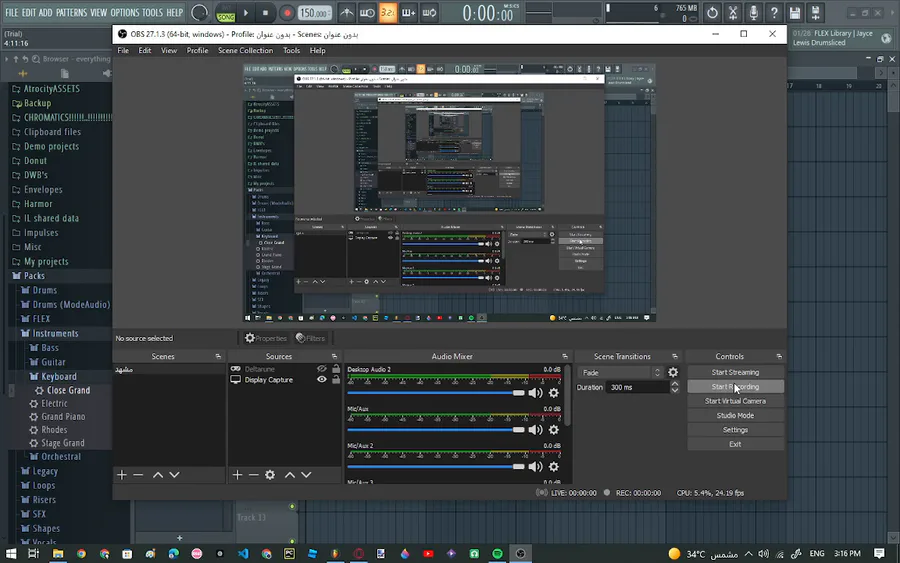Screen dimensions: 900x563
Task: Move source down arrow in Sources panel
Action: 307,475
